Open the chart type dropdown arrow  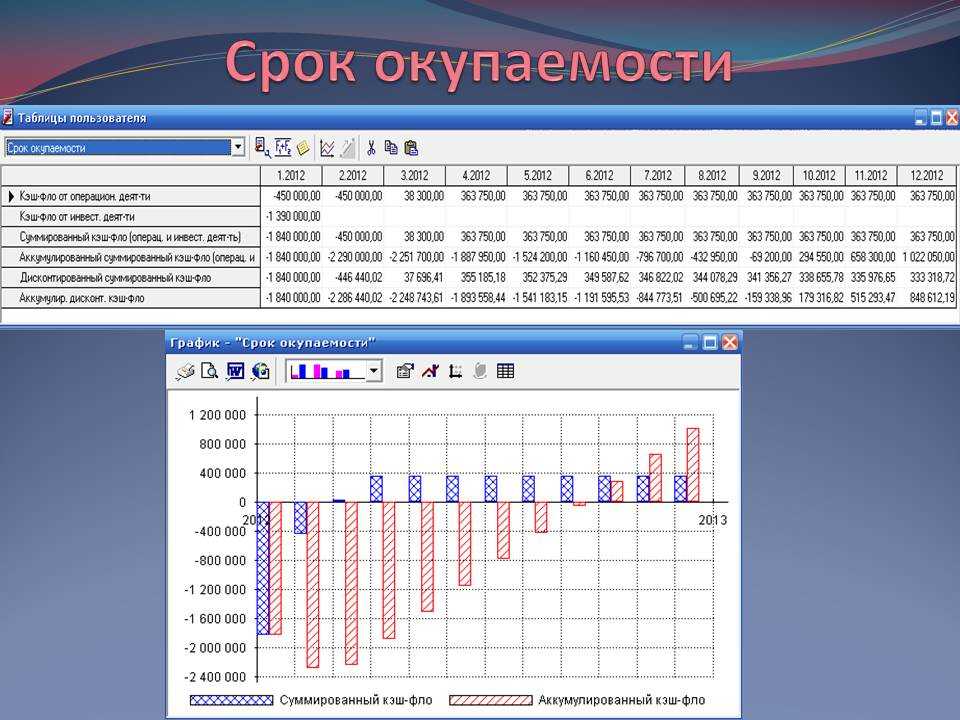[374, 371]
